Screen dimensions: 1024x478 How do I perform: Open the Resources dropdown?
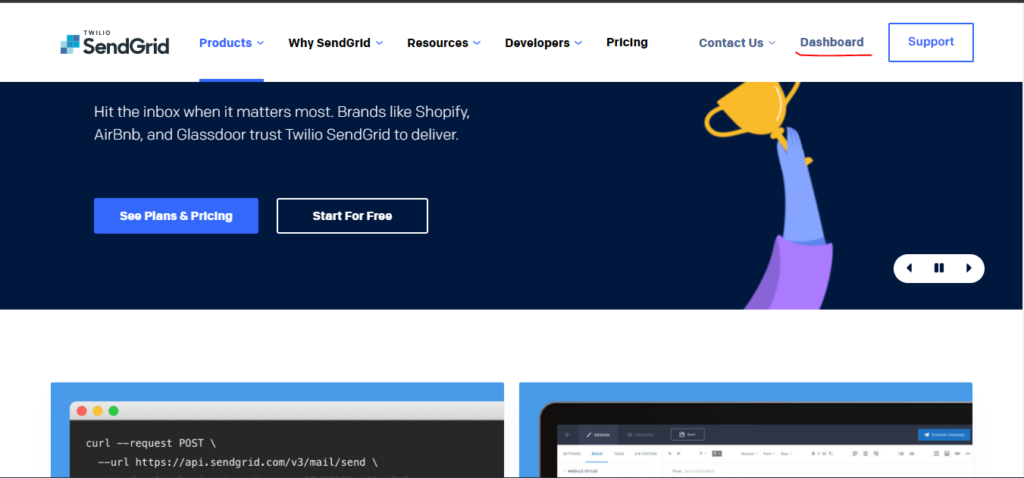(444, 43)
